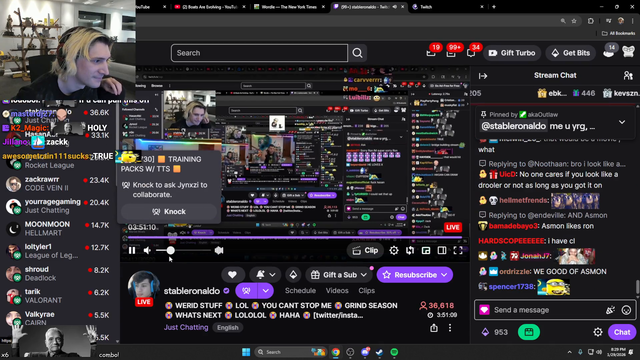Image resolution: width=640 pixels, height=360 pixels.
Task: Switch to Boats Are Evolving YouTube tab
Action: [x=209, y=7]
